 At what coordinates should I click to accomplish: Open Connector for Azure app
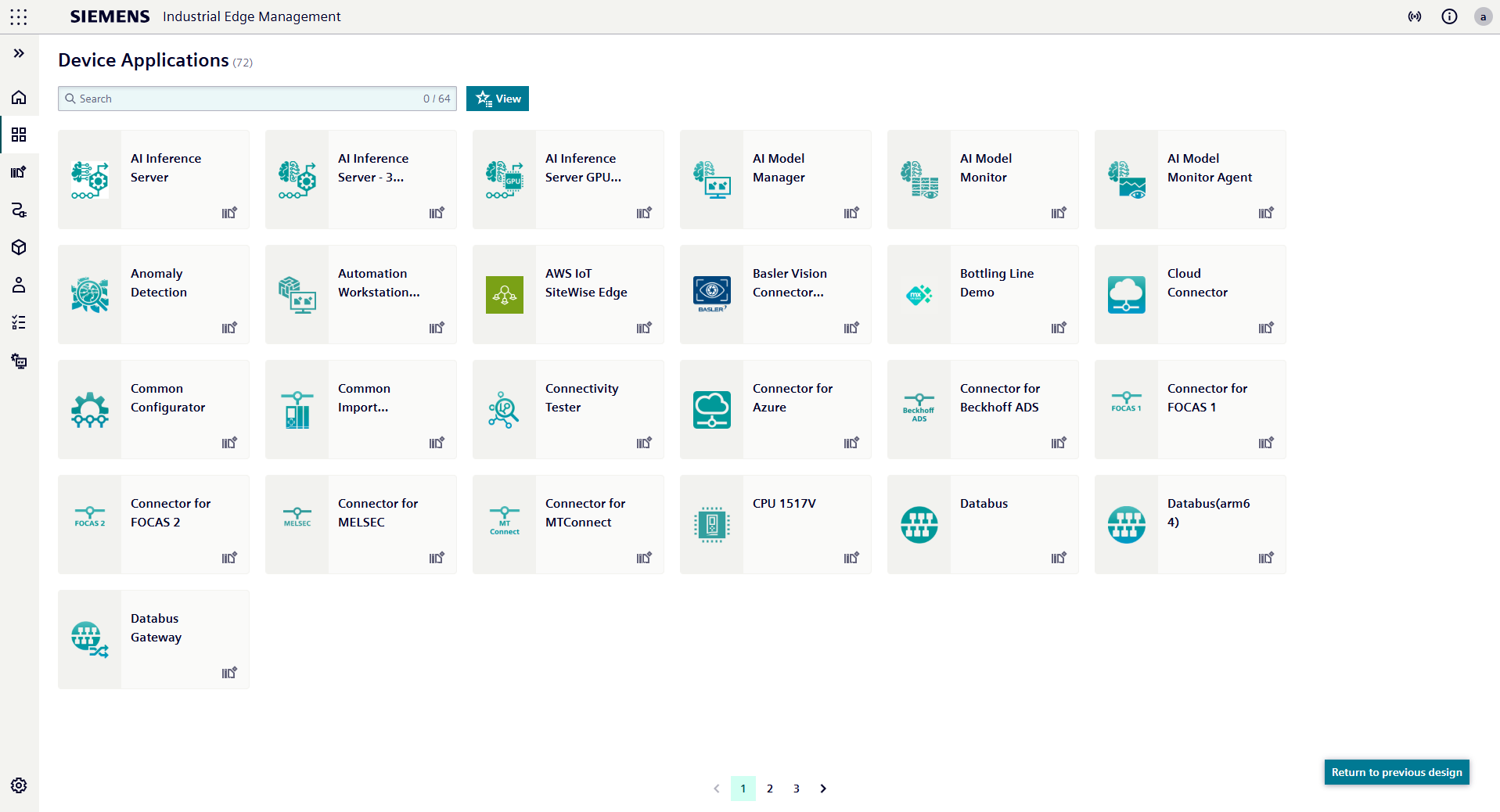(775, 409)
